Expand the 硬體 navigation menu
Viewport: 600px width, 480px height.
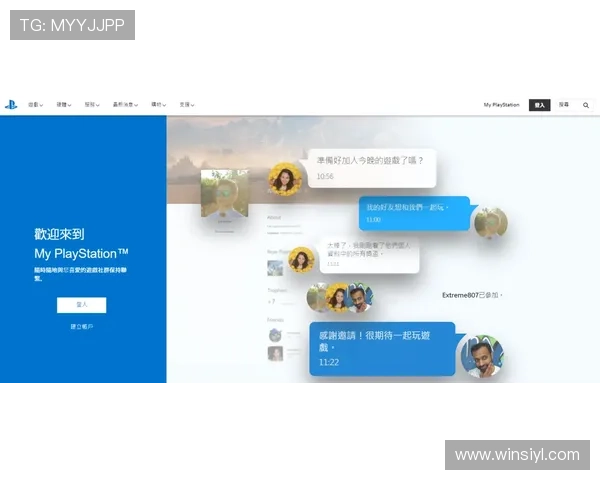click(64, 104)
